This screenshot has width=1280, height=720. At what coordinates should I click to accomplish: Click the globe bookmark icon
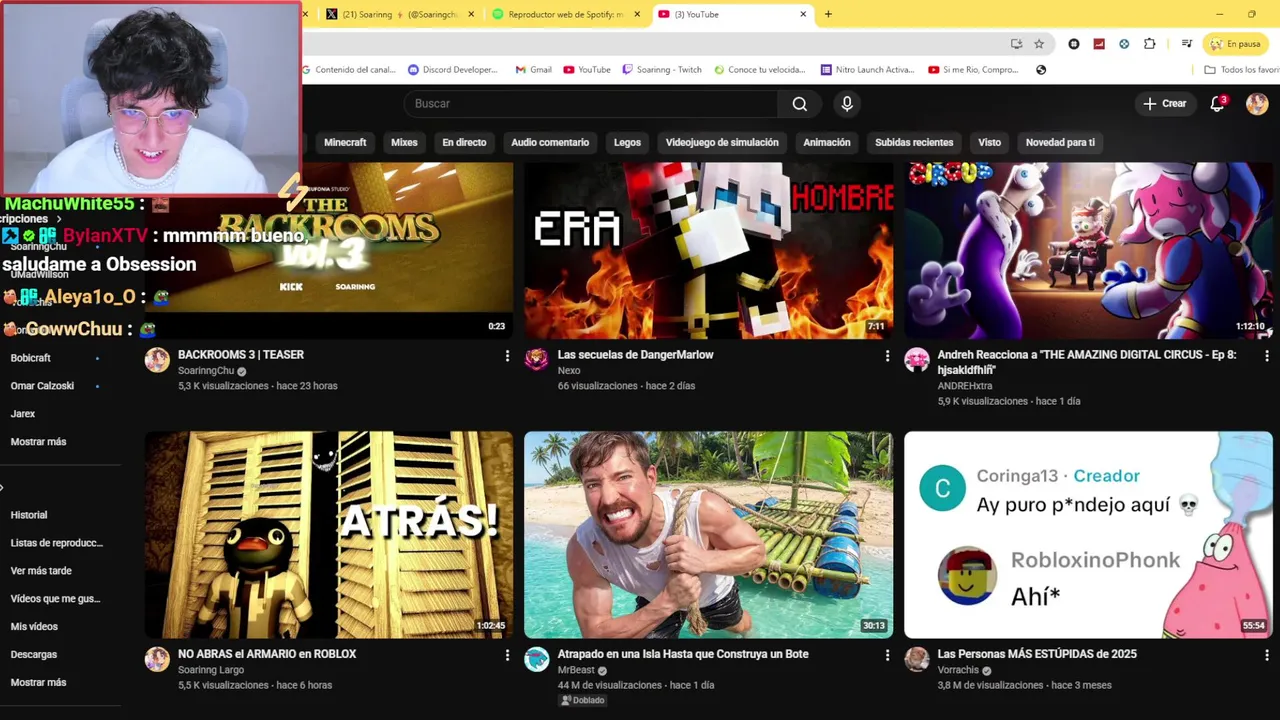(1041, 70)
